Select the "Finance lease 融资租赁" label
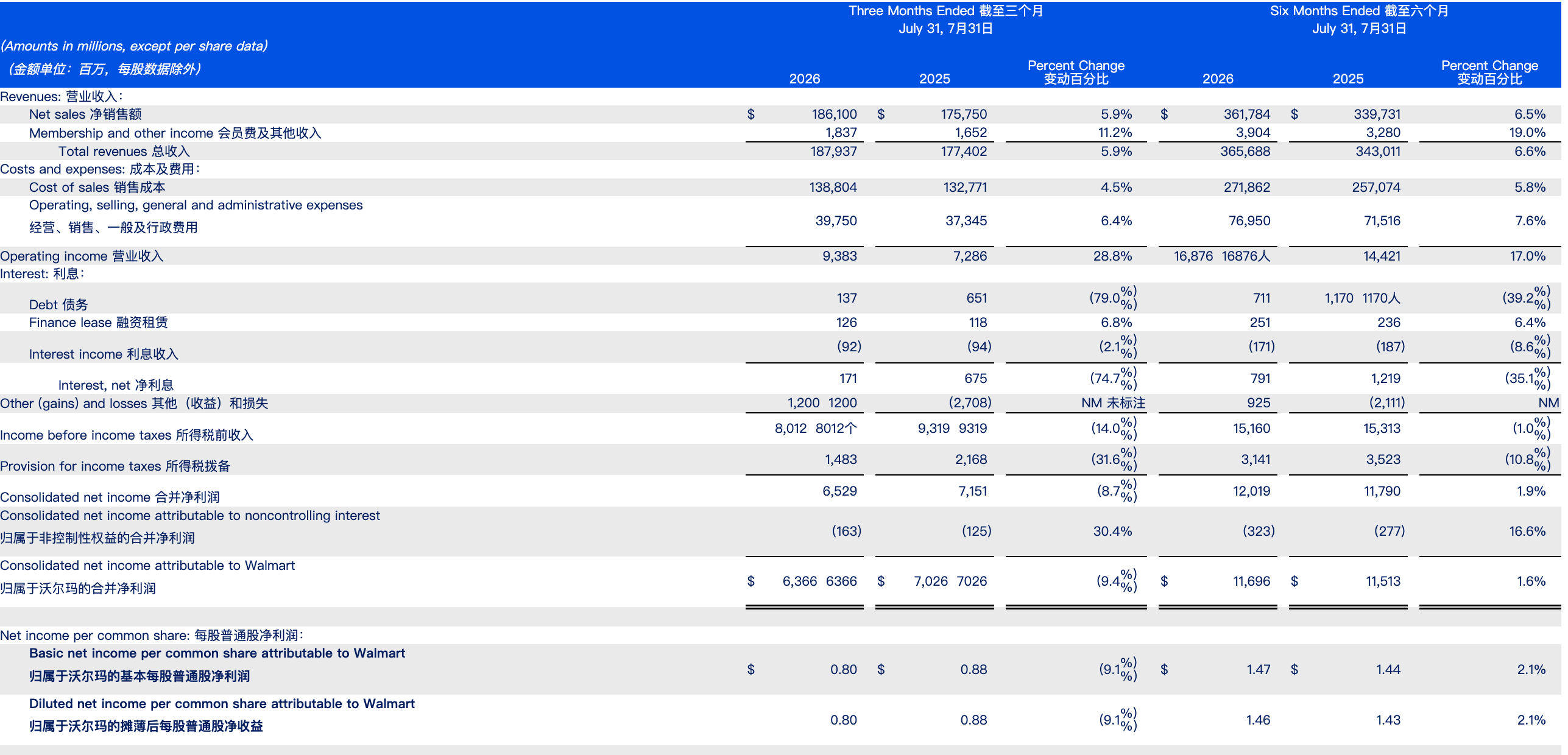 [x=98, y=323]
